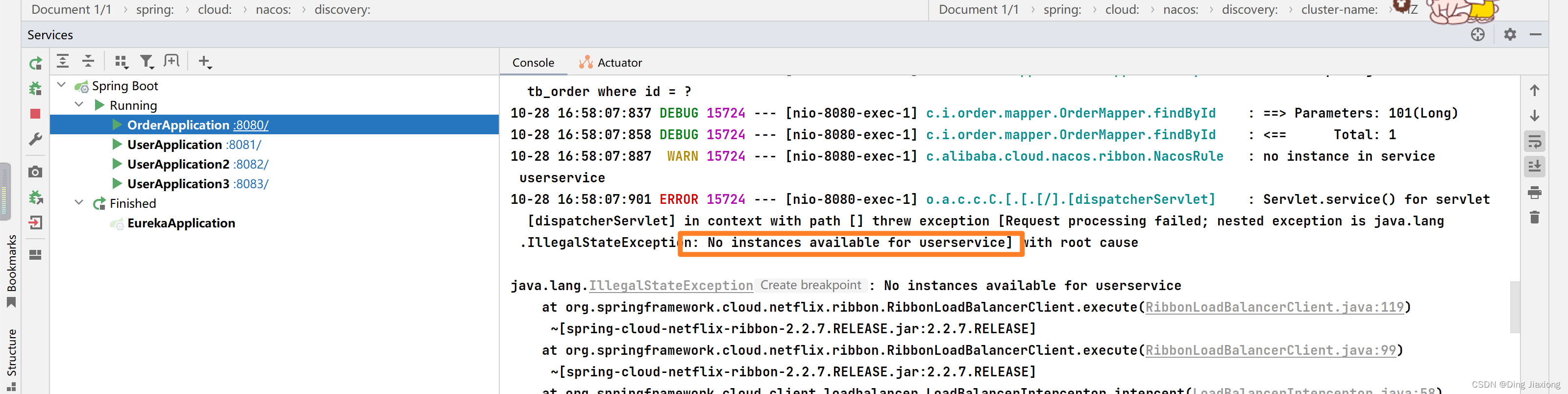
Task: Open the Structure tool window
Action: [11, 360]
